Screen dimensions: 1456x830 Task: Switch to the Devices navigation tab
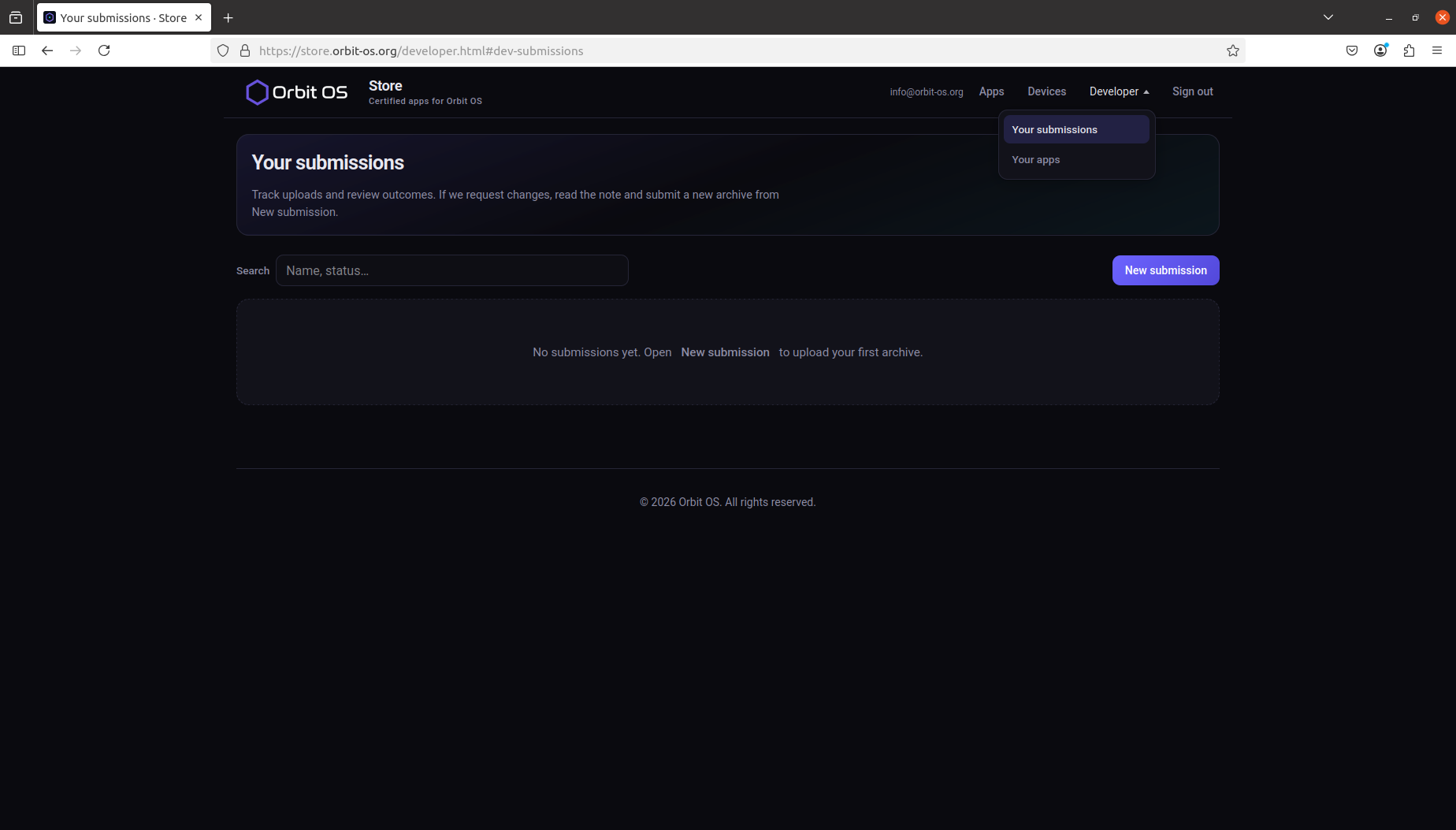tap(1046, 91)
